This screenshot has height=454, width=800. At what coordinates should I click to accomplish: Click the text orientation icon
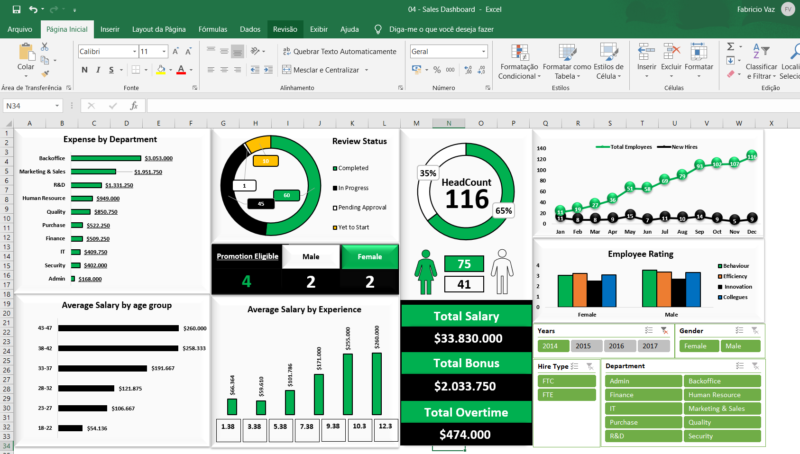tap(255, 51)
